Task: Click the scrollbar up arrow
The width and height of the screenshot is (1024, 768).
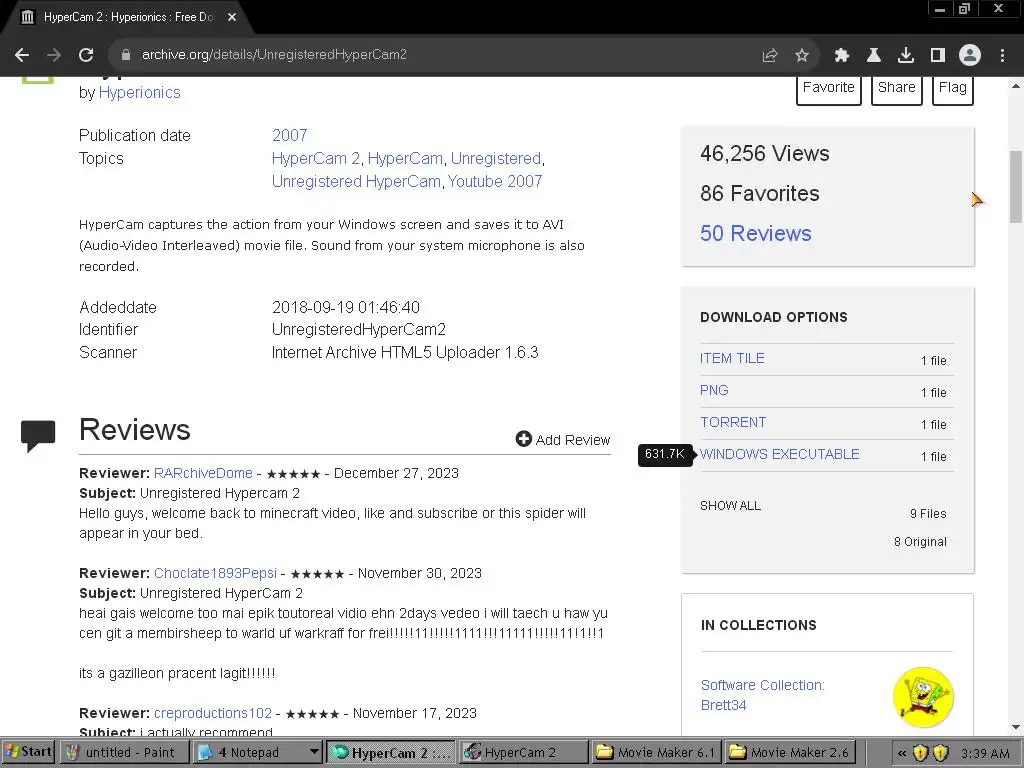Action: tap(1016, 86)
